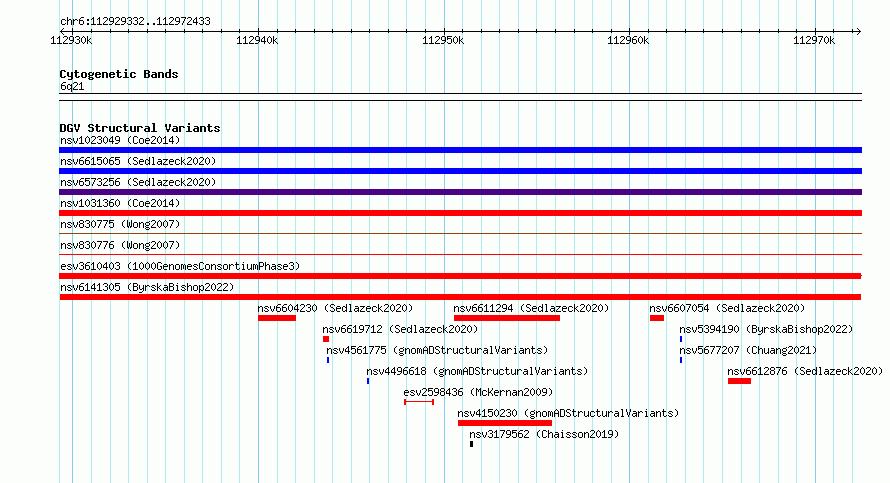Click the nsv6141305 (ByrskaBishop2022) red bar
The image size is (890, 483).
click(460, 297)
